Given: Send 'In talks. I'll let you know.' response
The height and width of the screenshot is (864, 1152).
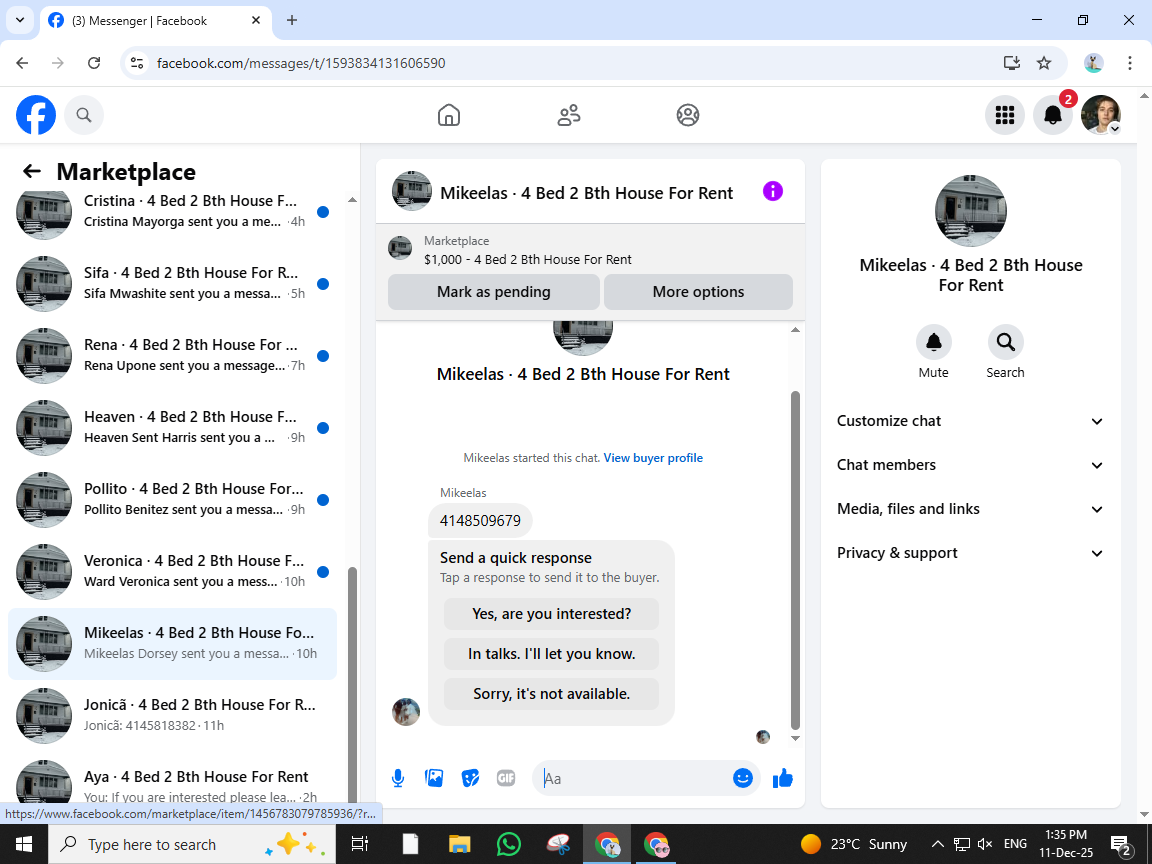Looking at the screenshot, I should point(551,654).
